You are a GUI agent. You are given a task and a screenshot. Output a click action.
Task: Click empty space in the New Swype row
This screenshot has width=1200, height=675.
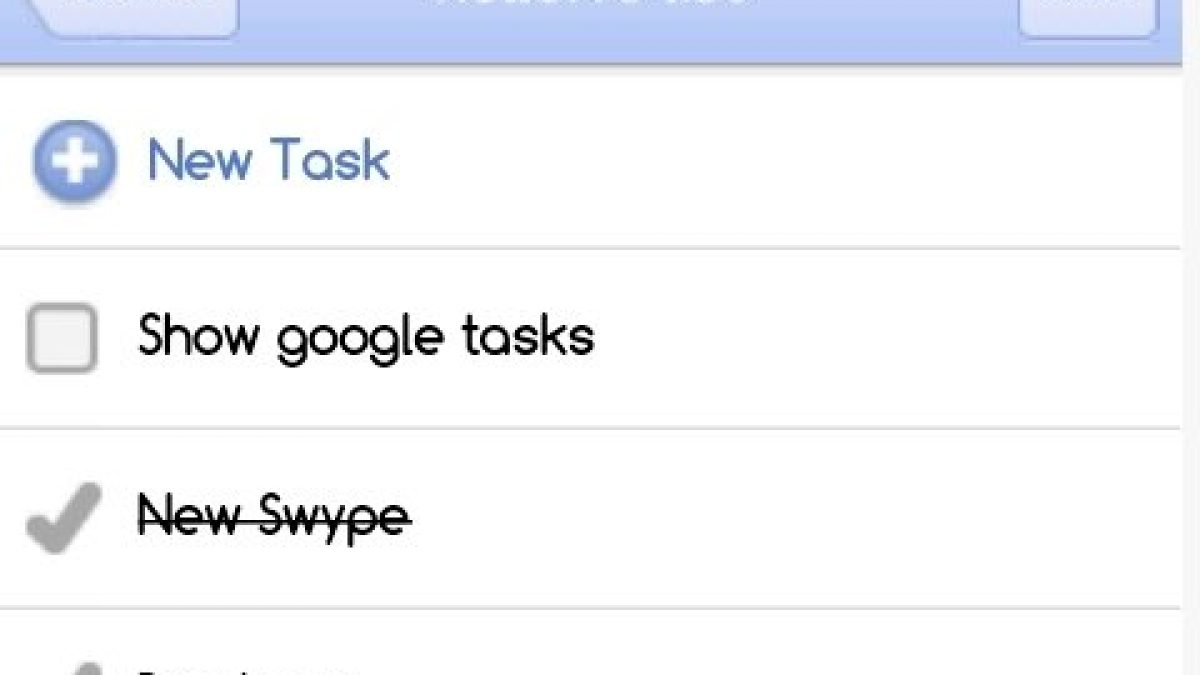tap(800, 517)
